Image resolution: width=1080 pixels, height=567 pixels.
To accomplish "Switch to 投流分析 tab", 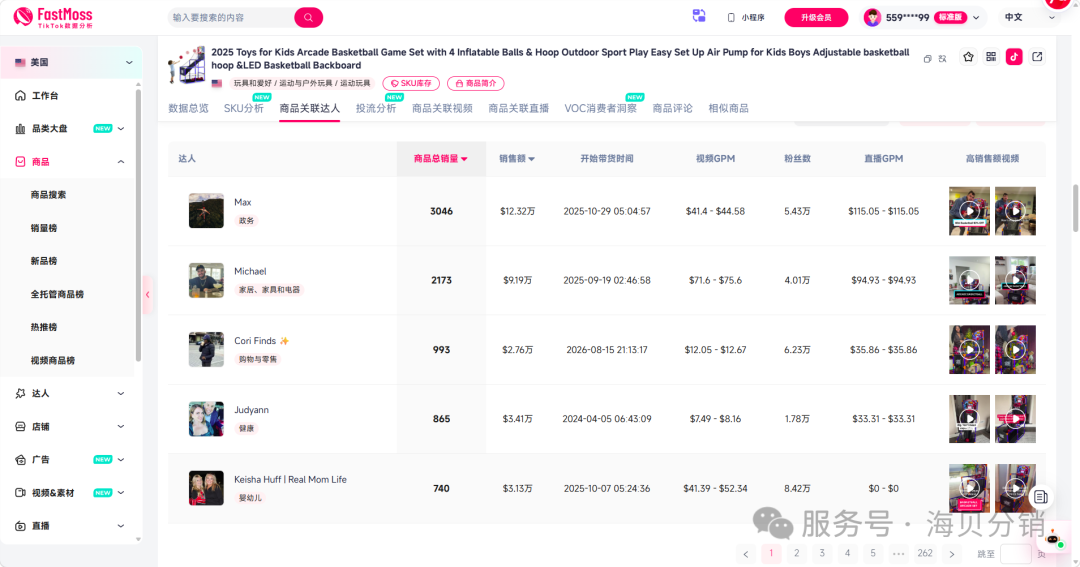I will pyautogui.click(x=376, y=109).
